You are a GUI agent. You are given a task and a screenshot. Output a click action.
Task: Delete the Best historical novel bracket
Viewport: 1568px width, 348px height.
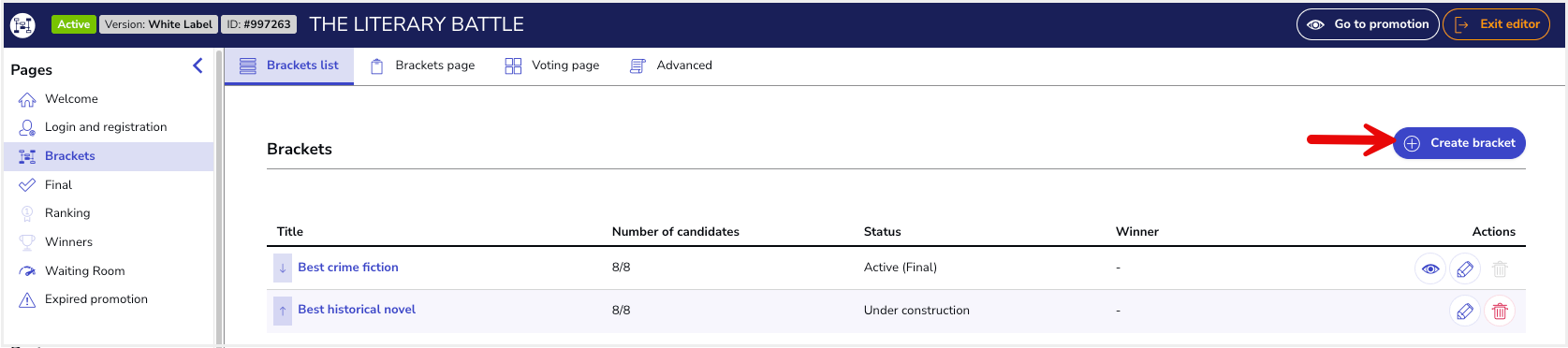1500,311
